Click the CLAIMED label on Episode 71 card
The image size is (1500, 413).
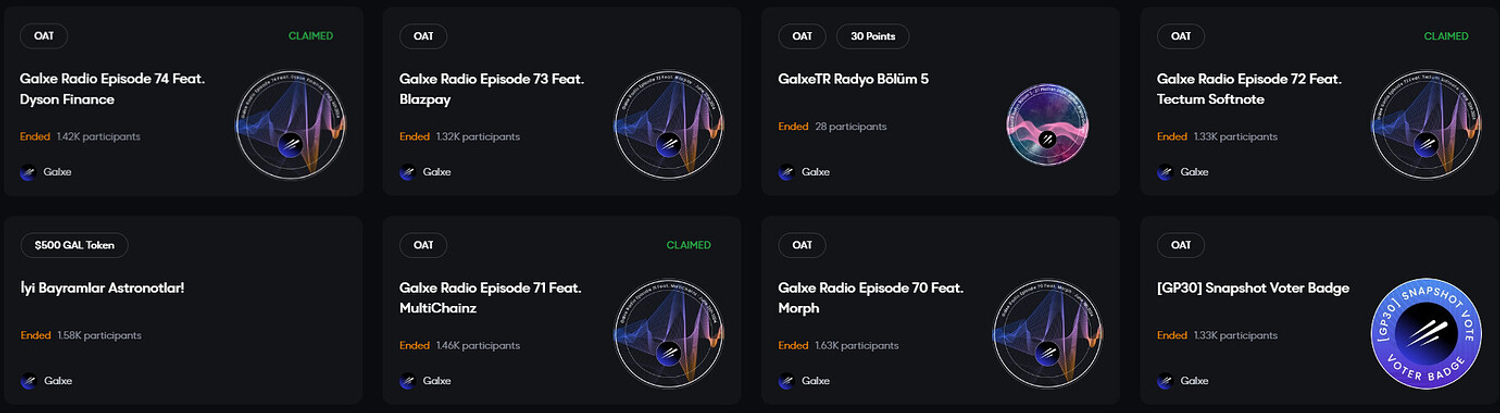[689, 245]
